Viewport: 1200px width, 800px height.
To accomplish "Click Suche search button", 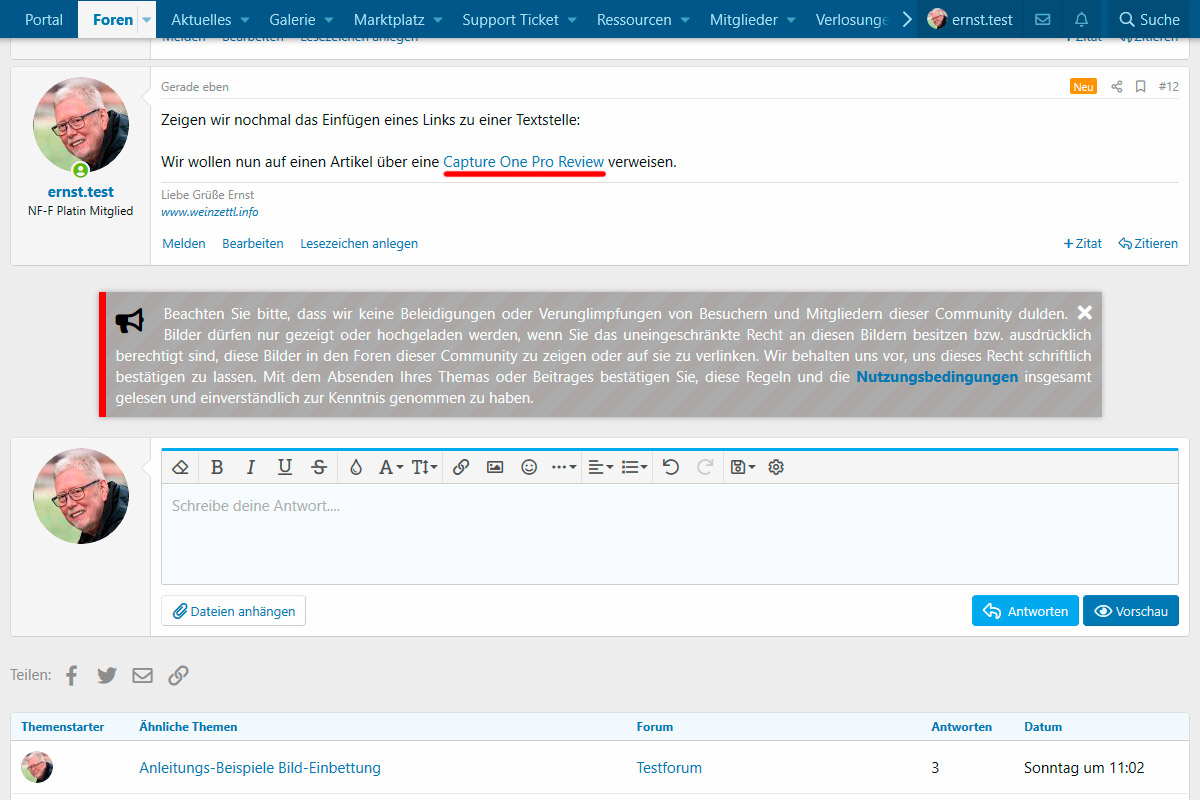I will 1149,19.
